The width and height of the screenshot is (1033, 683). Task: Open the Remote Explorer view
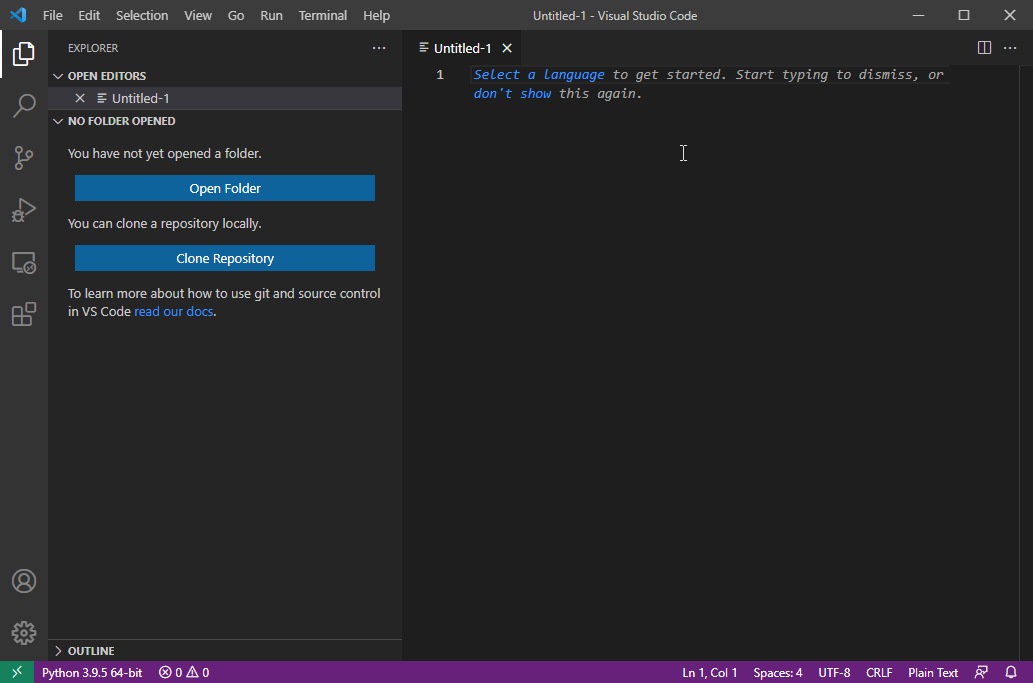(x=24, y=263)
